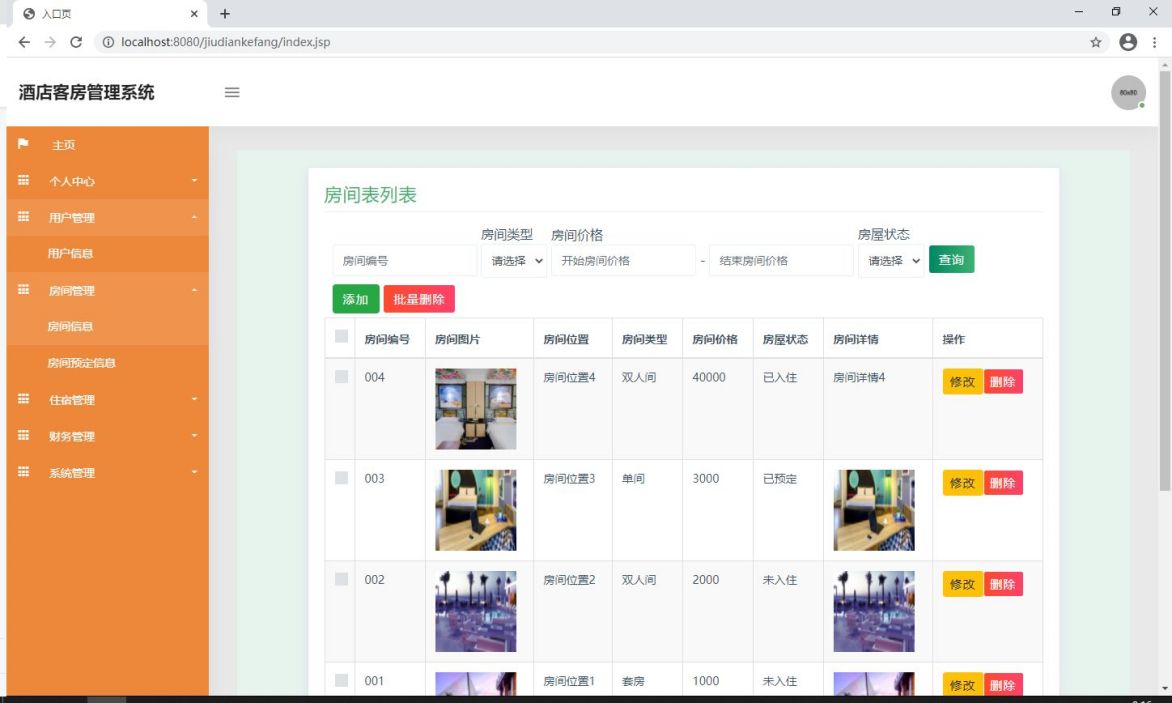This screenshot has height=703, width=1172.
Task: Click the flag icon beside 主页
Action: [23, 143]
